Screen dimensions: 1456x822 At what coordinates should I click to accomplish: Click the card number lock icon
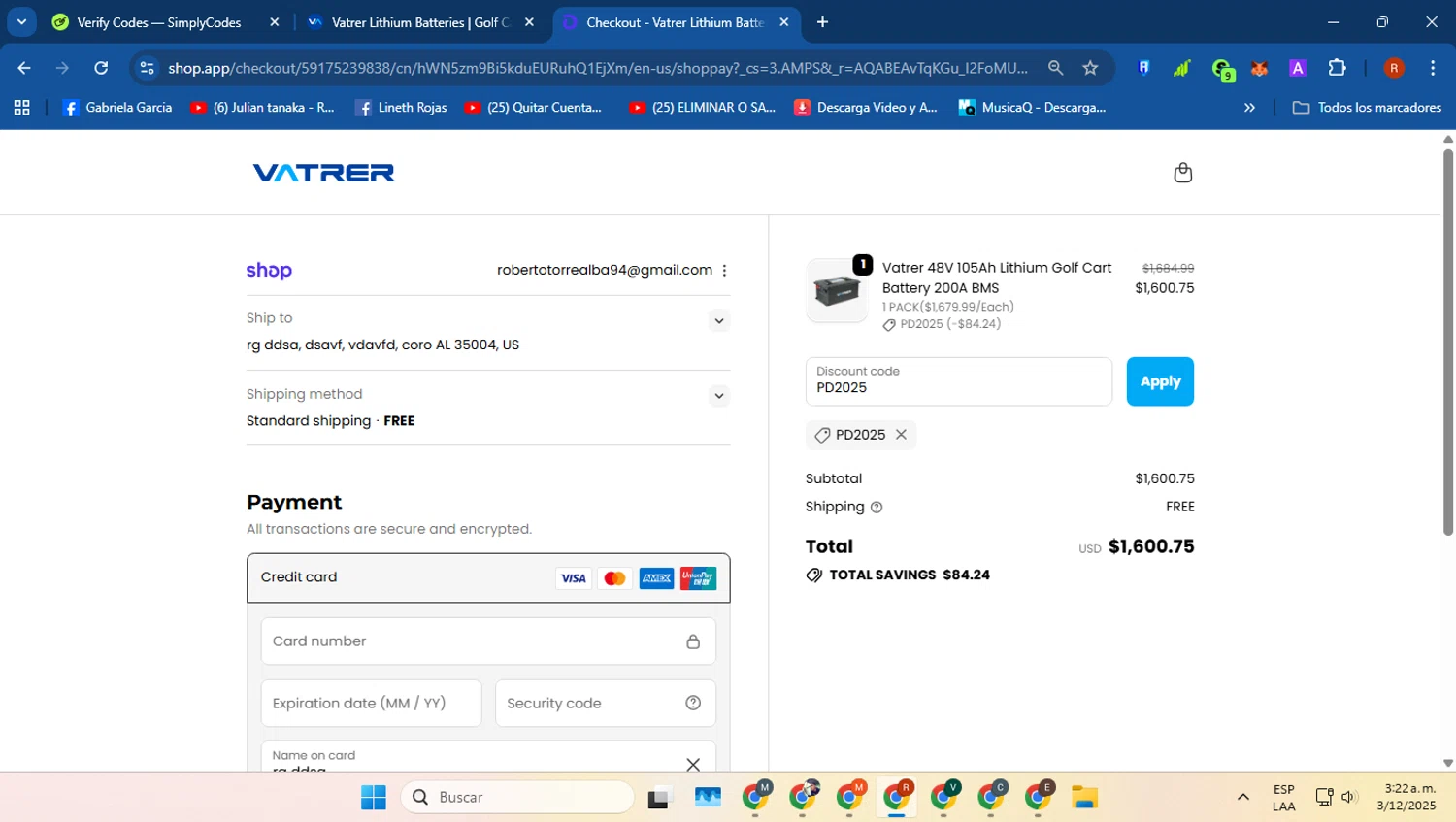tap(693, 641)
